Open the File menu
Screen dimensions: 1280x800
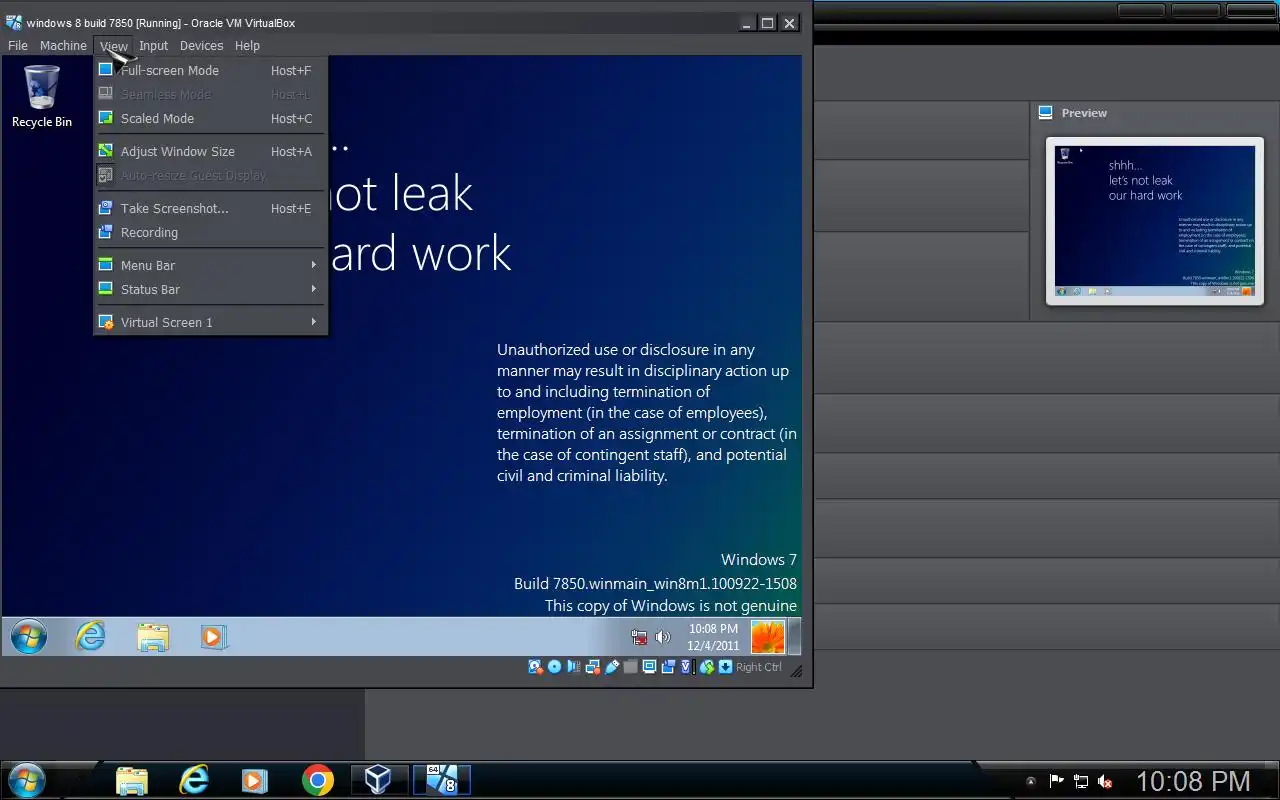[x=17, y=45]
